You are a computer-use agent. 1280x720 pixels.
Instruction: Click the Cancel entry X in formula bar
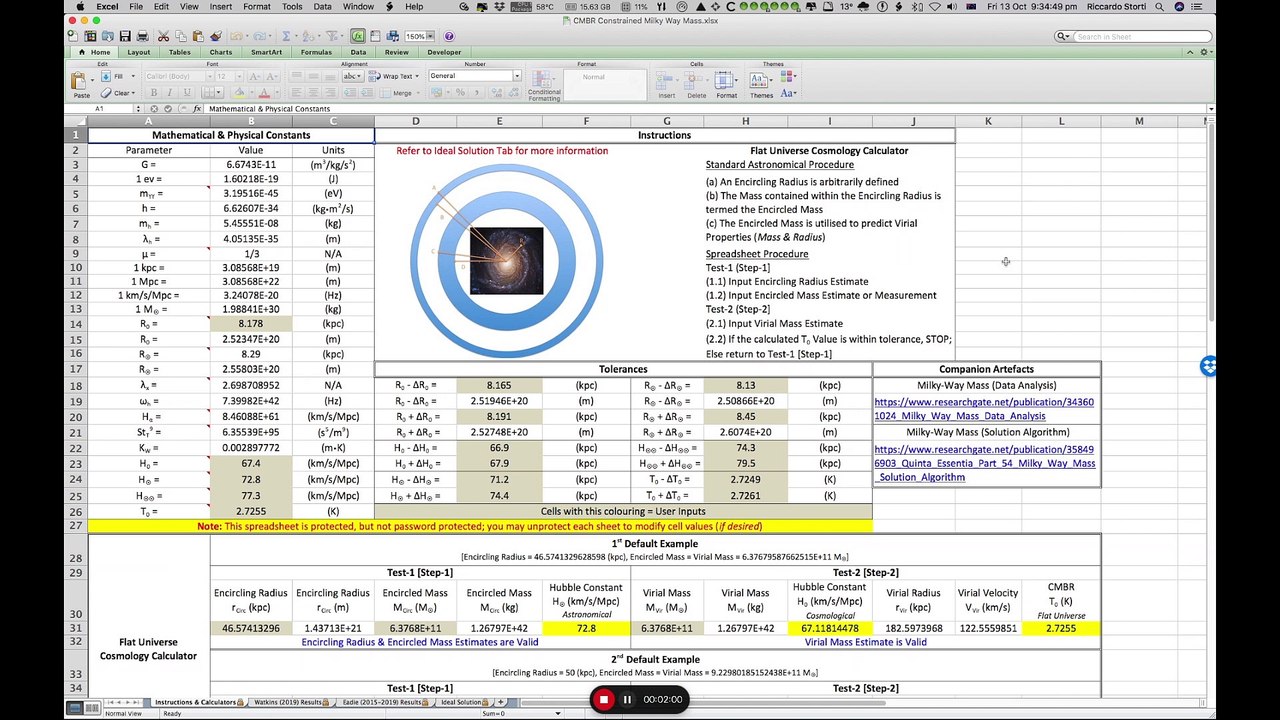point(154,108)
